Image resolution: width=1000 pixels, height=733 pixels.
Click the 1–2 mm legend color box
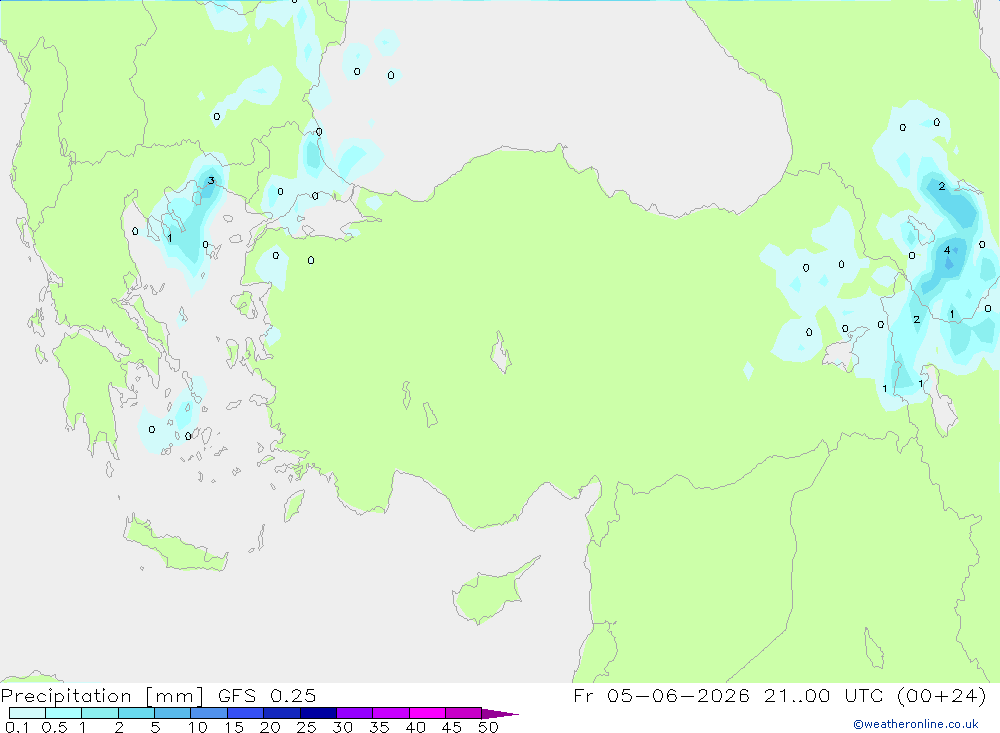click(x=100, y=713)
